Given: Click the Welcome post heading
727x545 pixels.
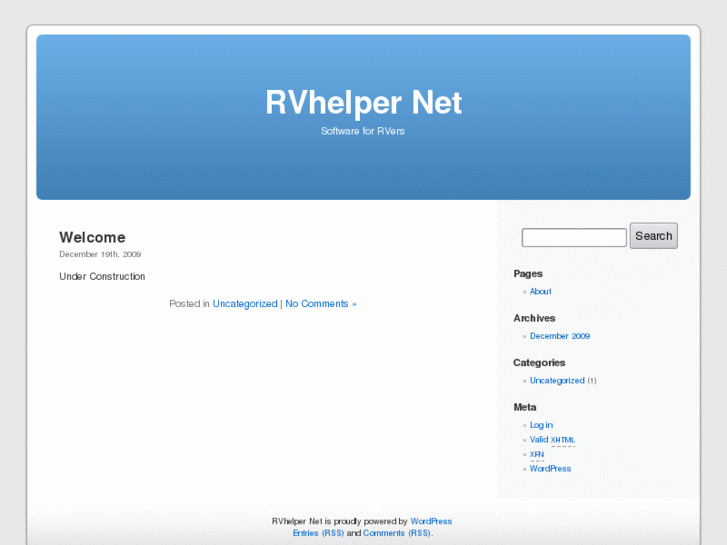Looking at the screenshot, I should tap(92, 237).
